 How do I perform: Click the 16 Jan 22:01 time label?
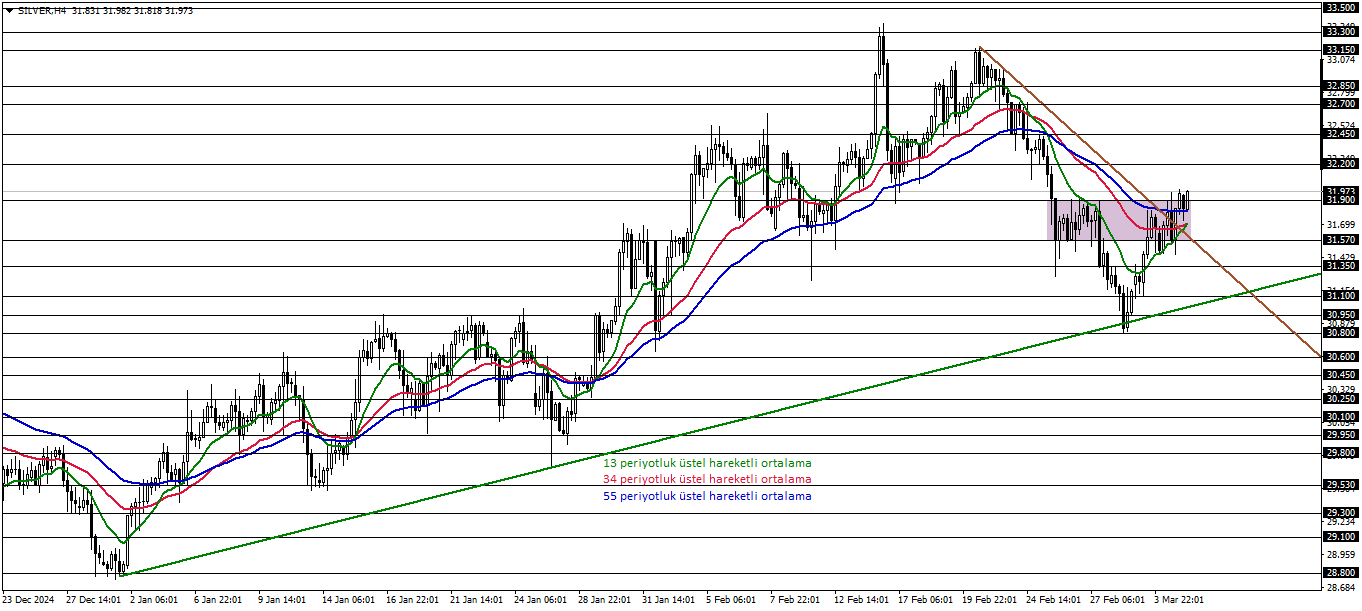[411, 600]
